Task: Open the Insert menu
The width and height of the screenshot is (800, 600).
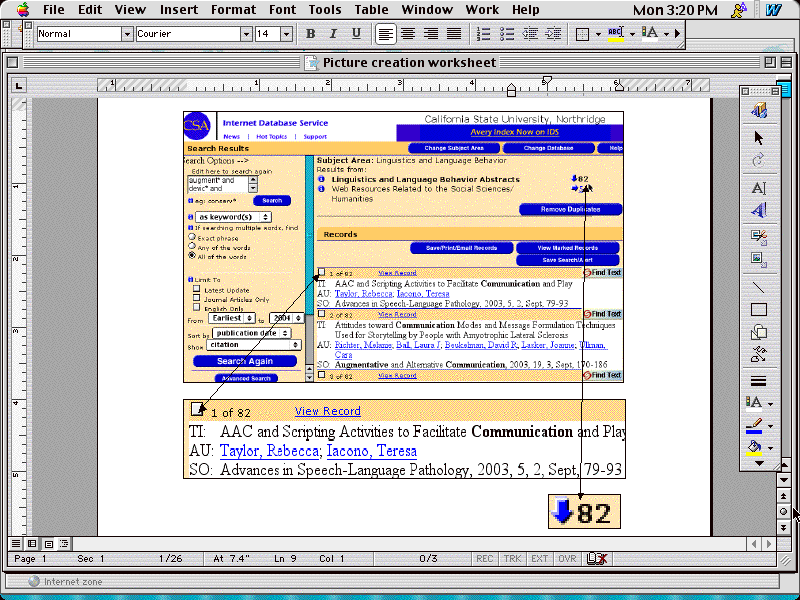Action: (x=179, y=10)
